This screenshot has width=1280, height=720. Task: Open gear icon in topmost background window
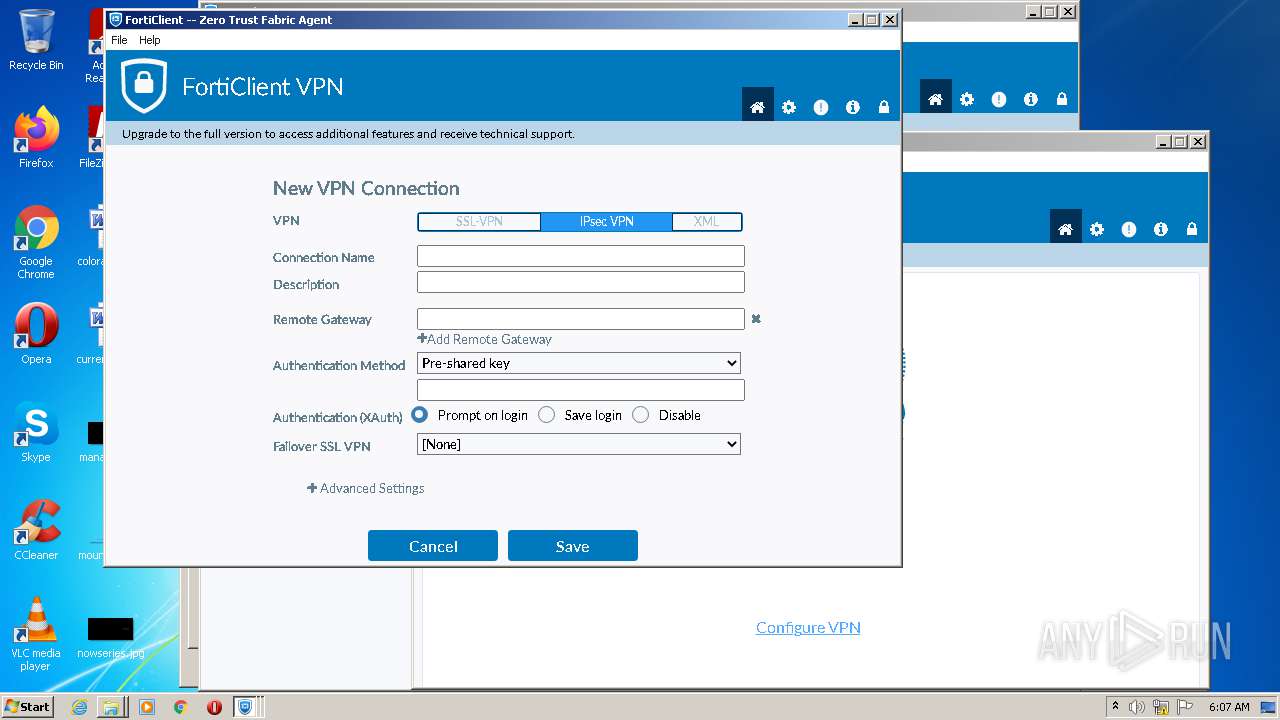(x=967, y=99)
